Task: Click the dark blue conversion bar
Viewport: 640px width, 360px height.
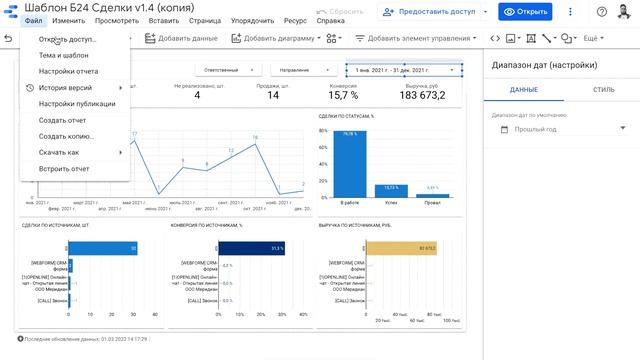Action: 251,248
